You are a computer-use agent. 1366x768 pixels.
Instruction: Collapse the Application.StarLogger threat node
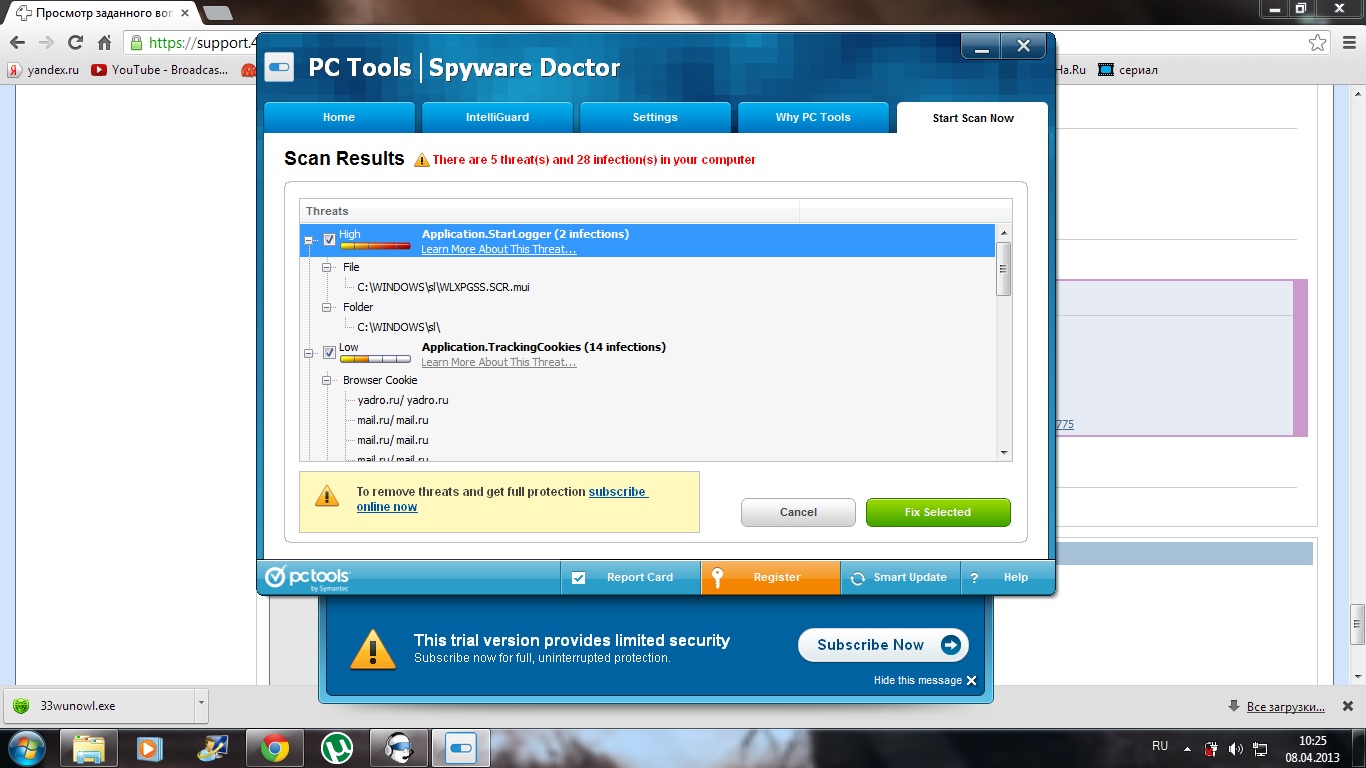click(x=309, y=241)
